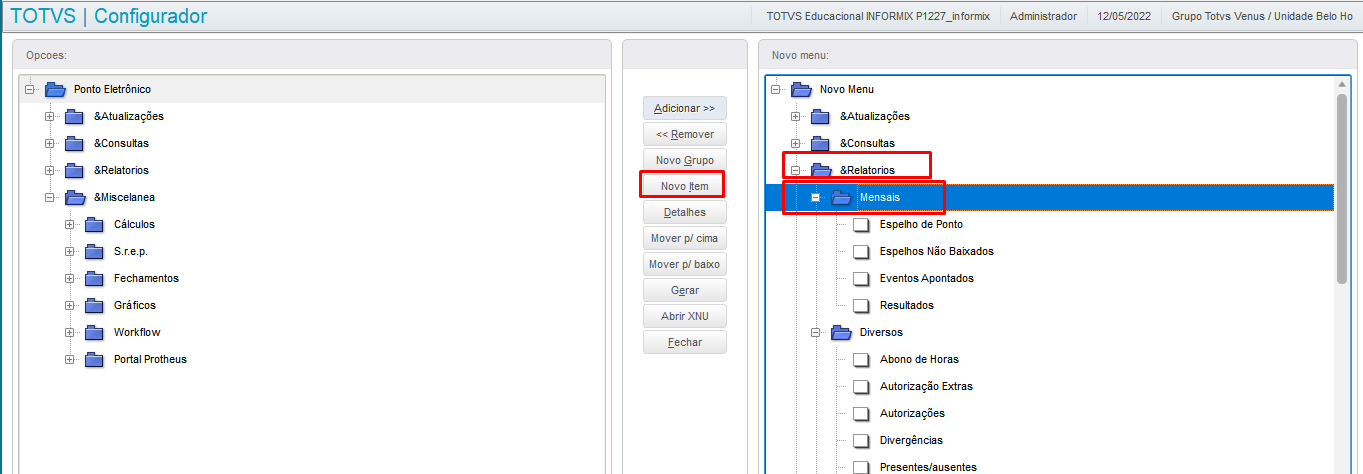Image resolution: width=1363 pixels, height=474 pixels.
Task: Click the Portal Protheus folder icon
Action: click(95, 359)
